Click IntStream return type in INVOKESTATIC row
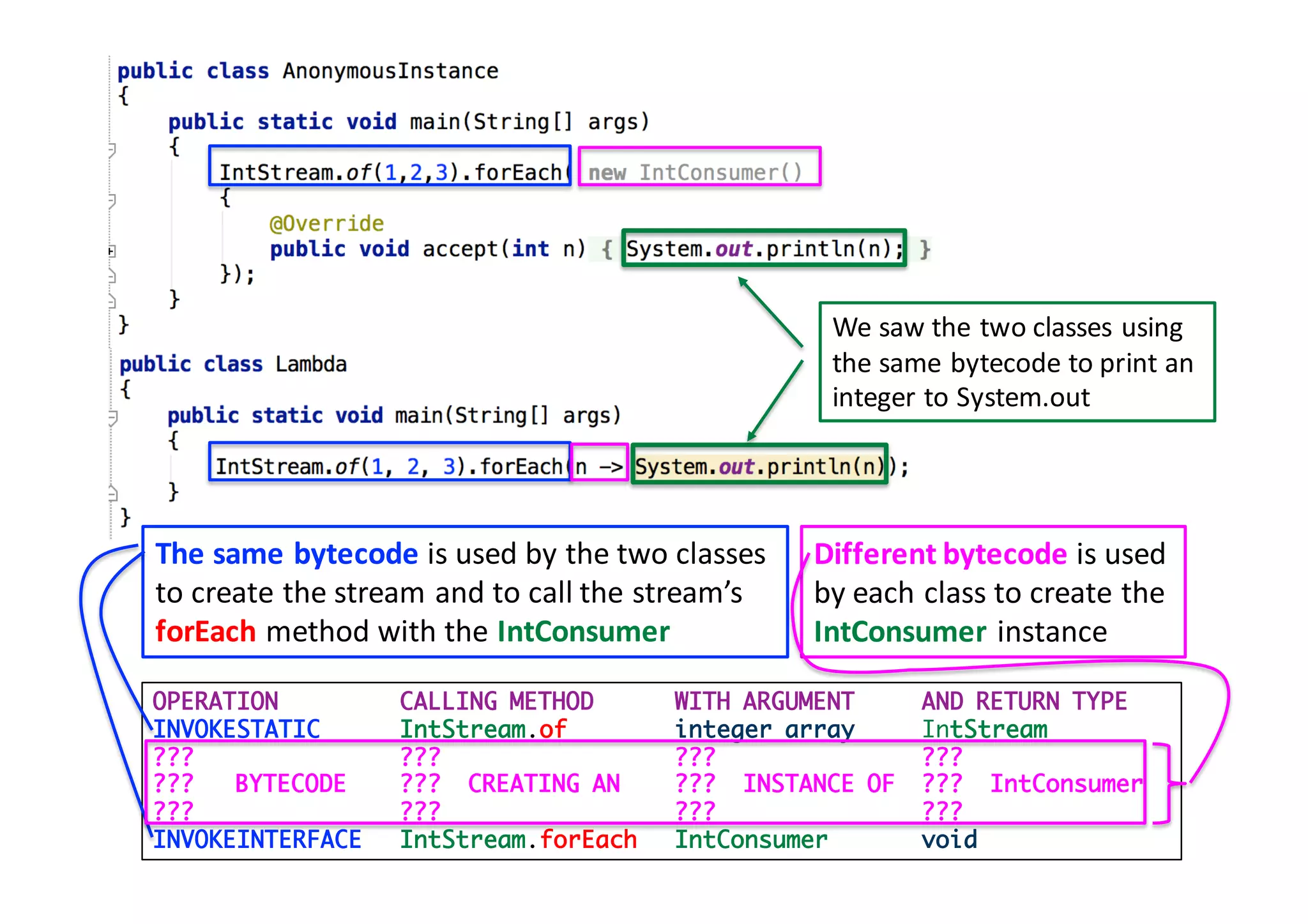The width and height of the screenshot is (1308, 924). coord(984,729)
